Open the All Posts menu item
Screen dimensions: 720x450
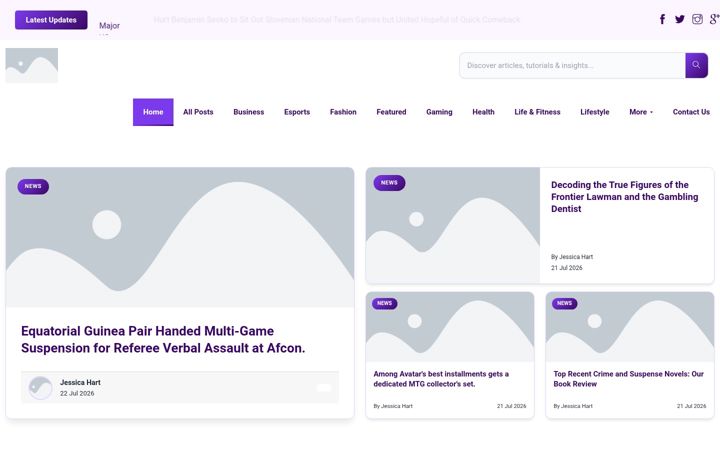[198, 112]
